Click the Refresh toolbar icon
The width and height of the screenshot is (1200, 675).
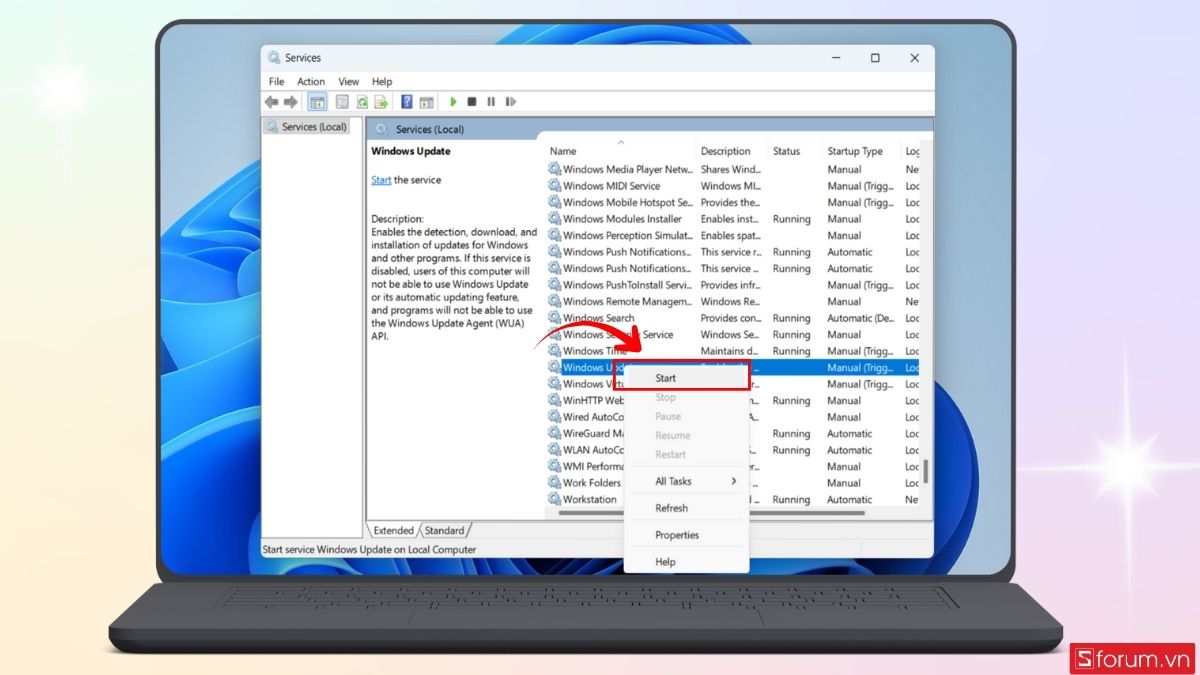point(362,102)
